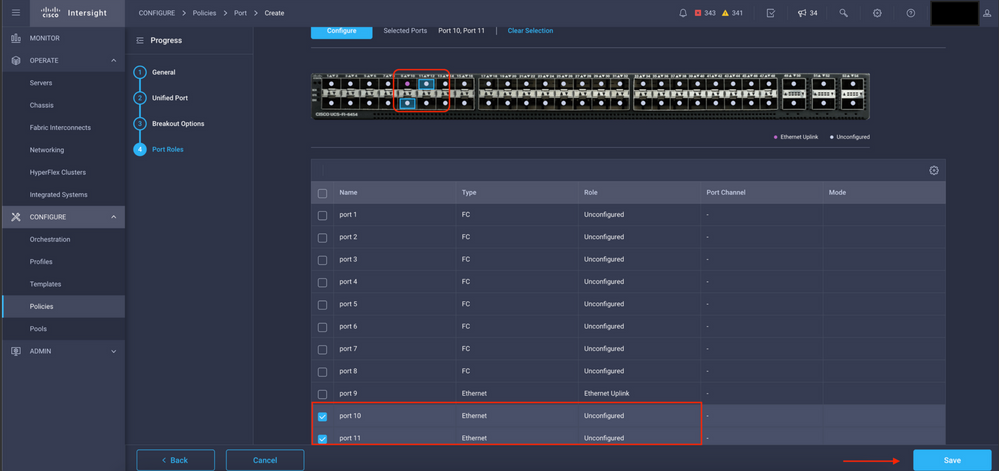Expand the ADMIN section chevron

click(114, 351)
